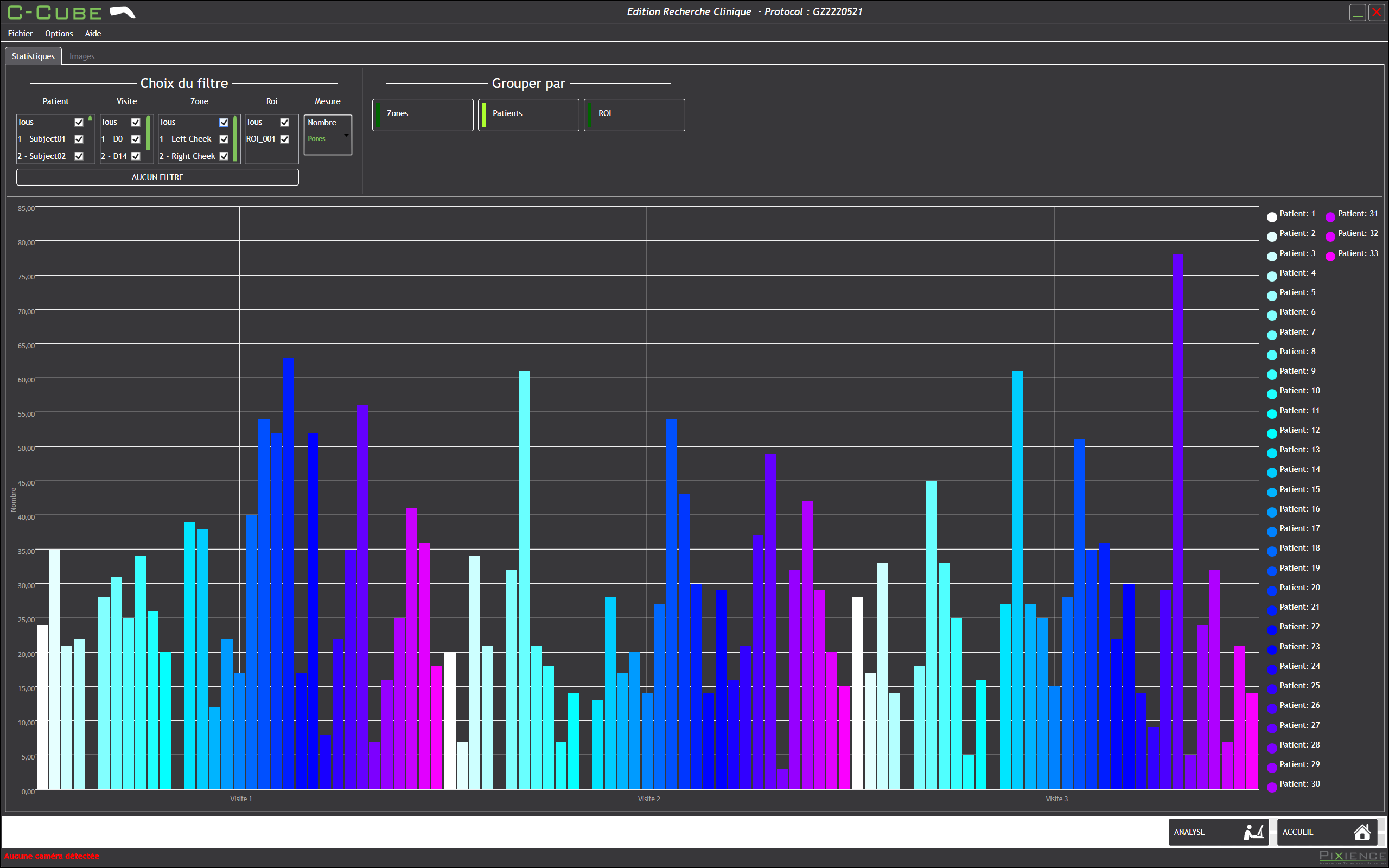Open the Aide menu
The image size is (1389, 868).
93,33
